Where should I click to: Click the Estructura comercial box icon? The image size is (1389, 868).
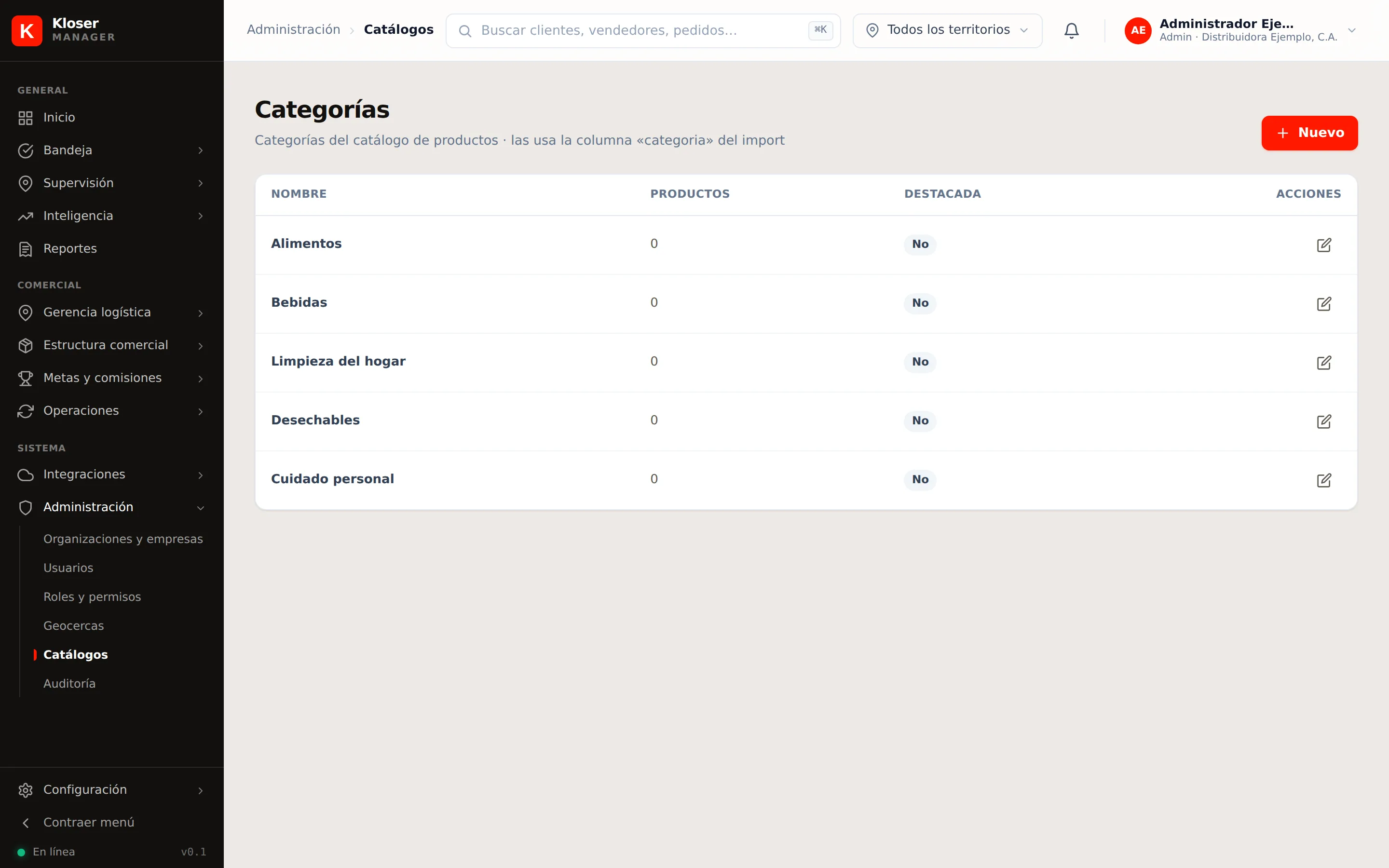(x=25, y=345)
